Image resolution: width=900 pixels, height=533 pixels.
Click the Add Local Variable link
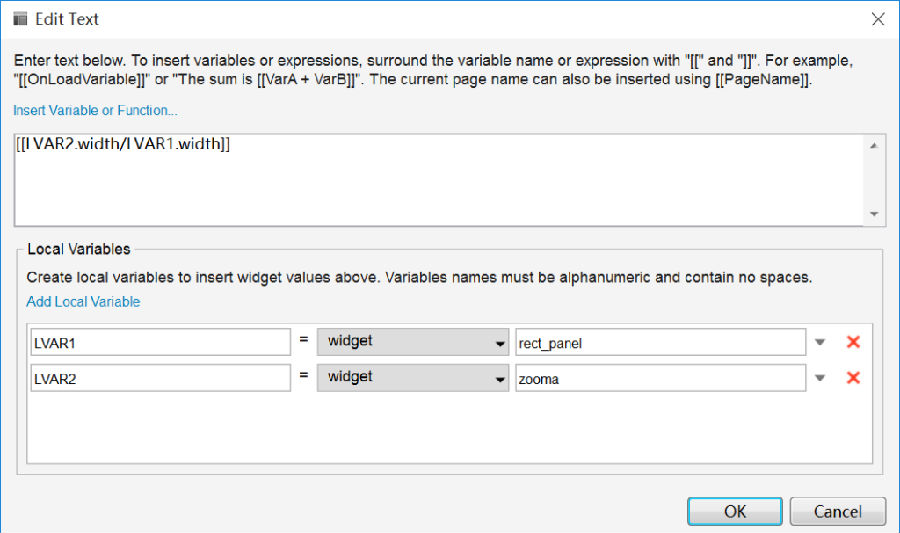tap(83, 301)
